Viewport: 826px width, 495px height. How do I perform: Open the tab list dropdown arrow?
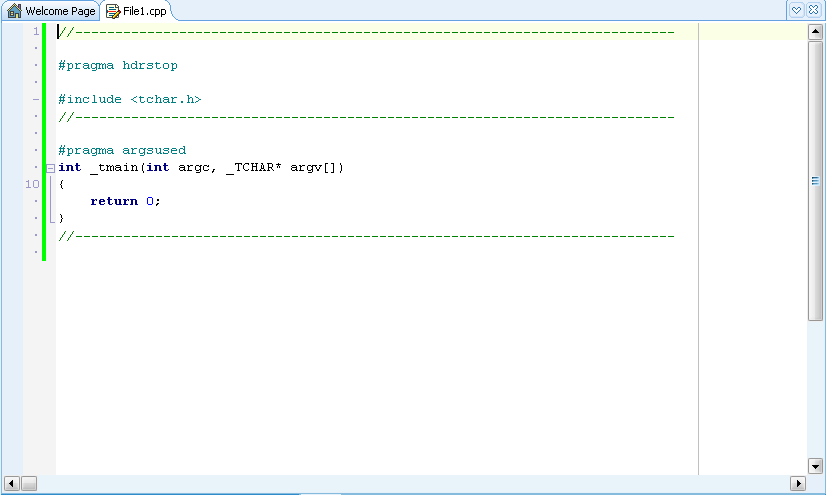[x=796, y=10]
